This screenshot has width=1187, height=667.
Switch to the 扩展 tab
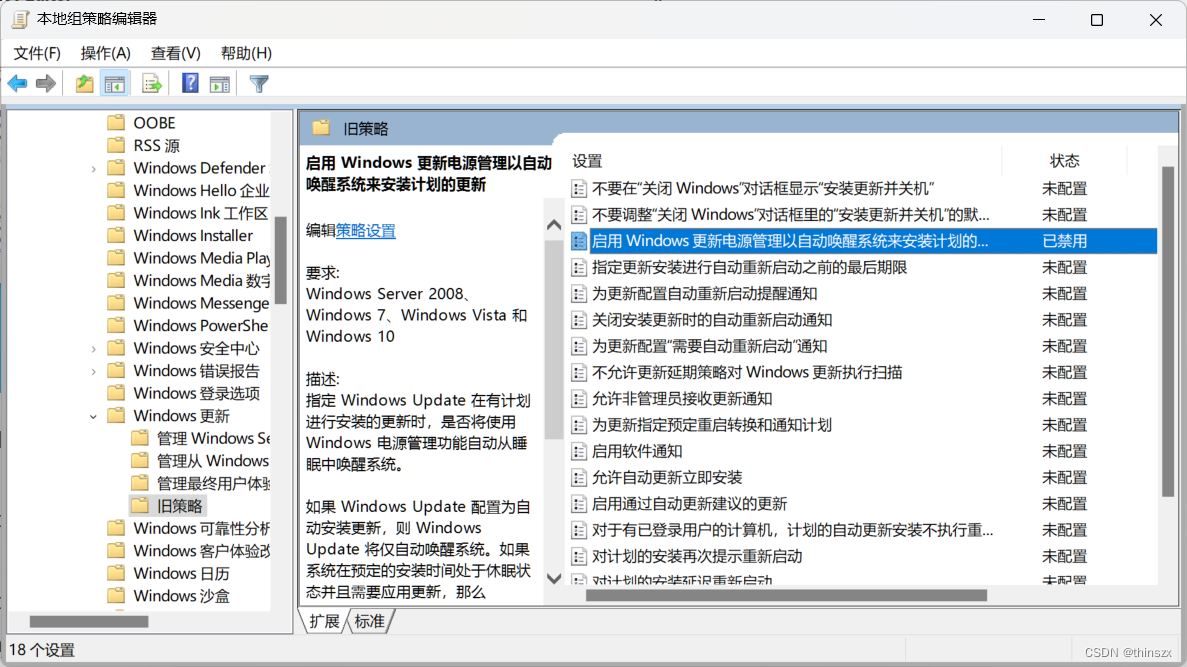[x=324, y=621]
